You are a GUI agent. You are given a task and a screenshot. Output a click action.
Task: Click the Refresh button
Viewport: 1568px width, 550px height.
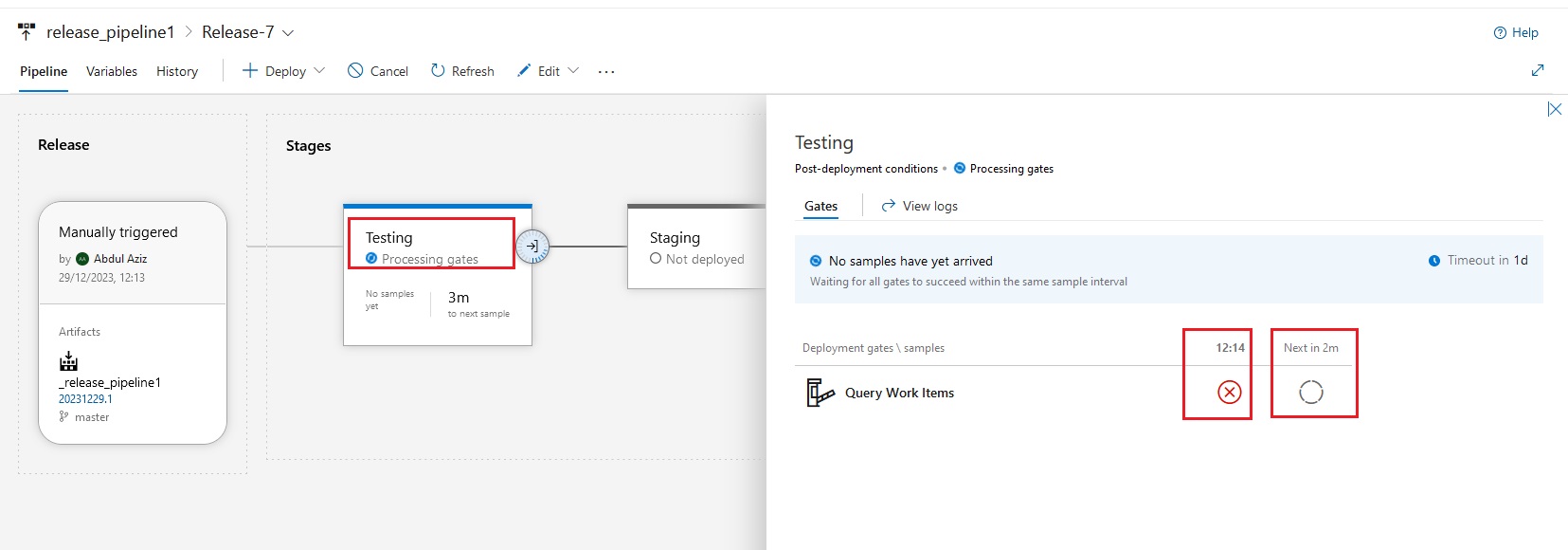click(x=462, y=71)
